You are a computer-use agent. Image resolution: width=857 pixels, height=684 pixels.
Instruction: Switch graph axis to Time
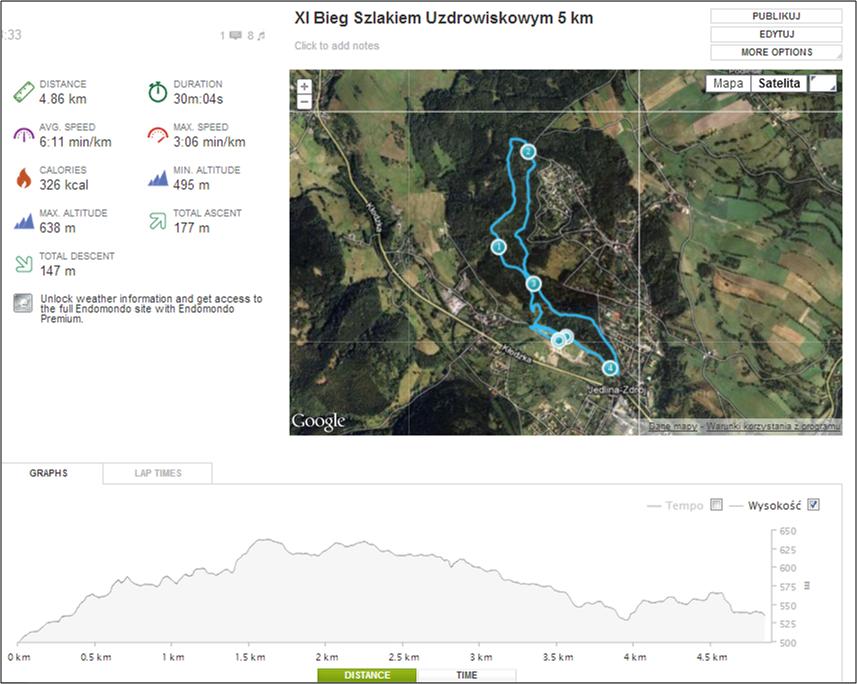pyautogui.click(x=466, y=676)
